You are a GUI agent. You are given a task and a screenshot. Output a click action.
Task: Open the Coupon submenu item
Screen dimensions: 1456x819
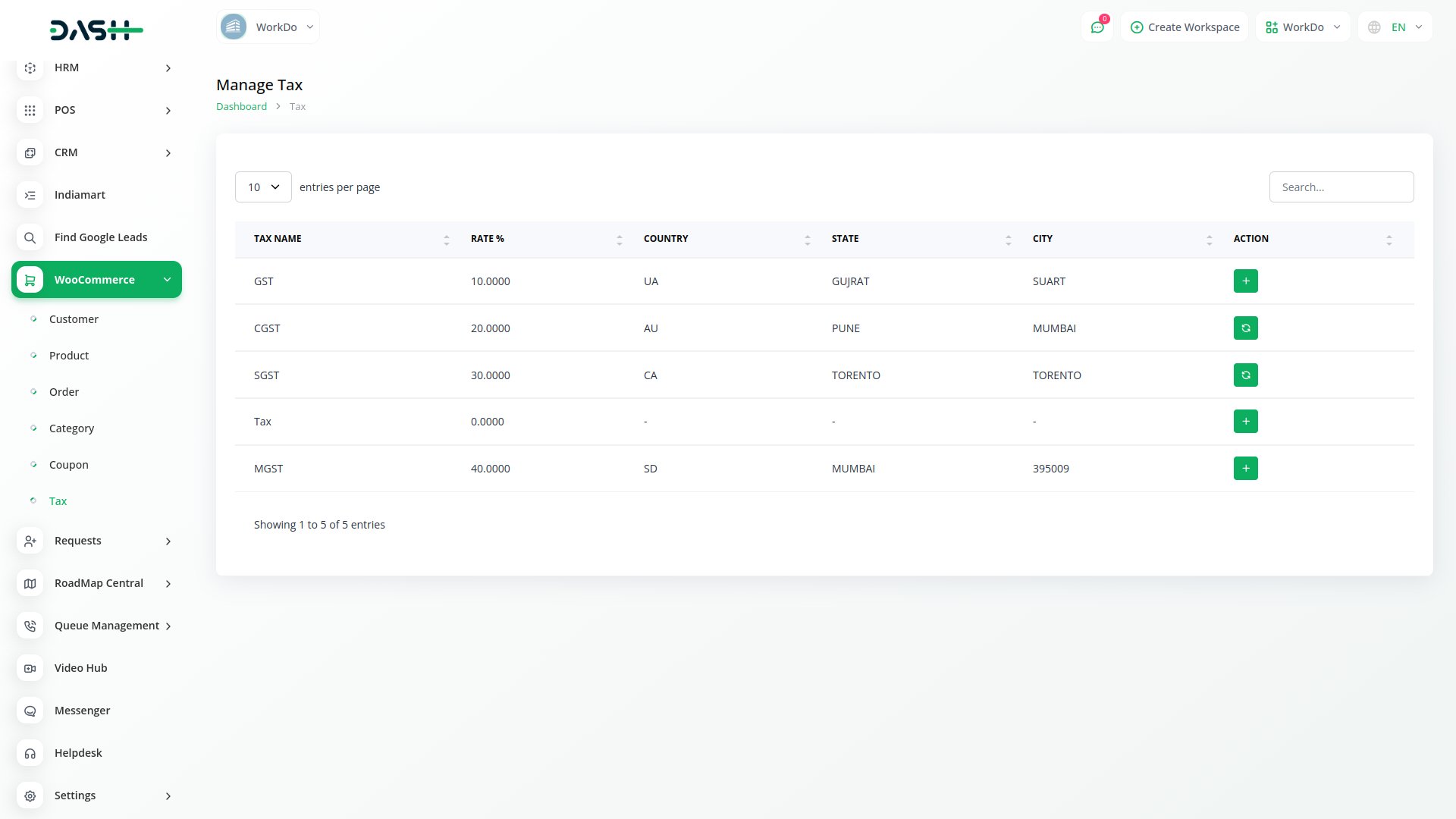[69, 465]
